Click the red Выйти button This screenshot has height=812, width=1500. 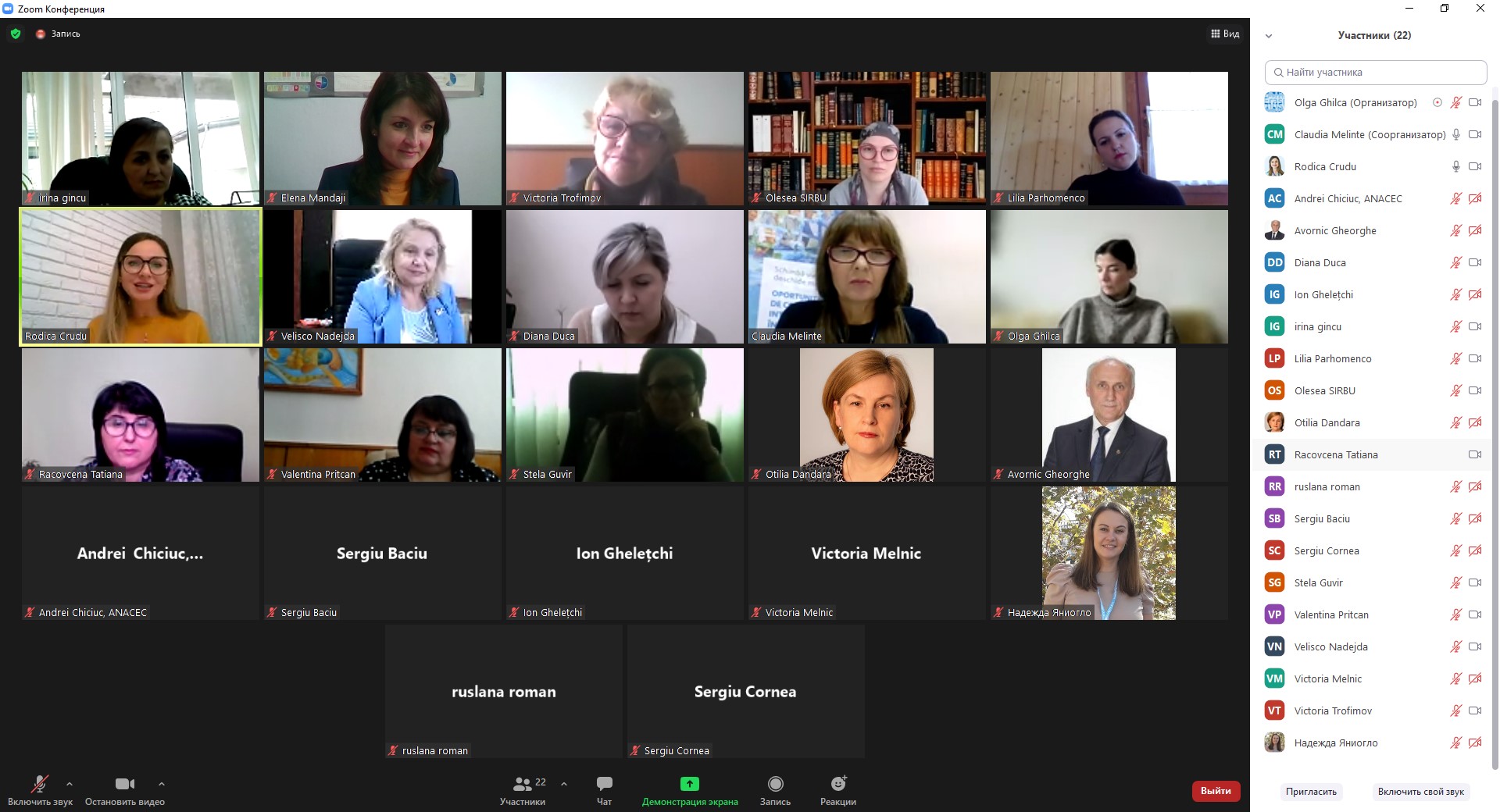click(1216, 791)
